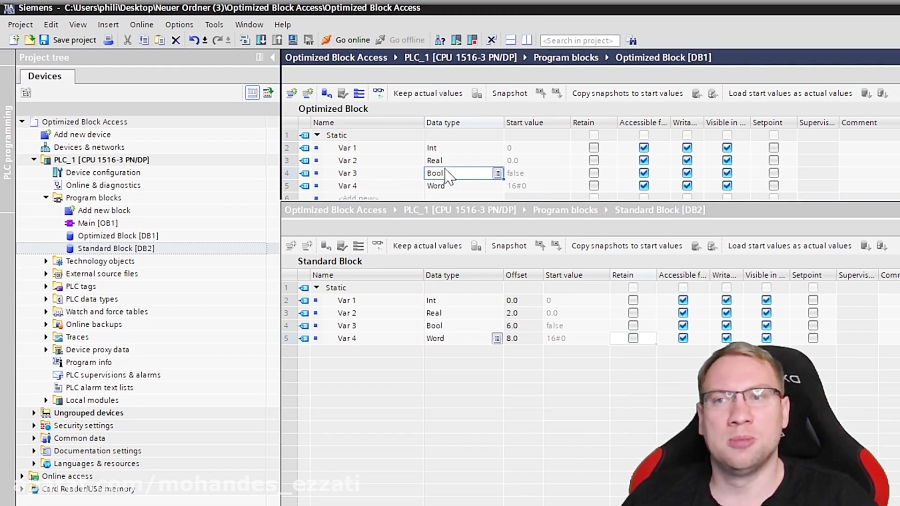
Task: Enable Setpoint for Var 4 in Optimized Block
Action: 773,186
